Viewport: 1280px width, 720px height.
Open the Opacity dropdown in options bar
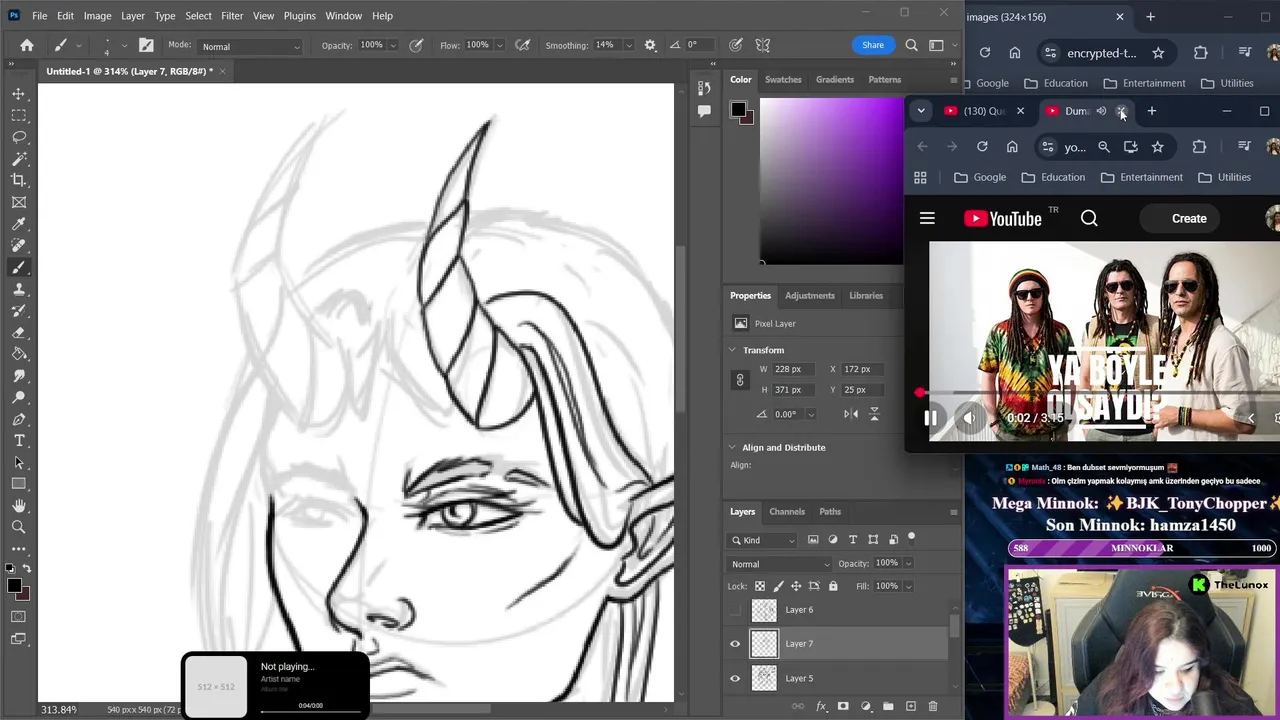tap(392, 46)
